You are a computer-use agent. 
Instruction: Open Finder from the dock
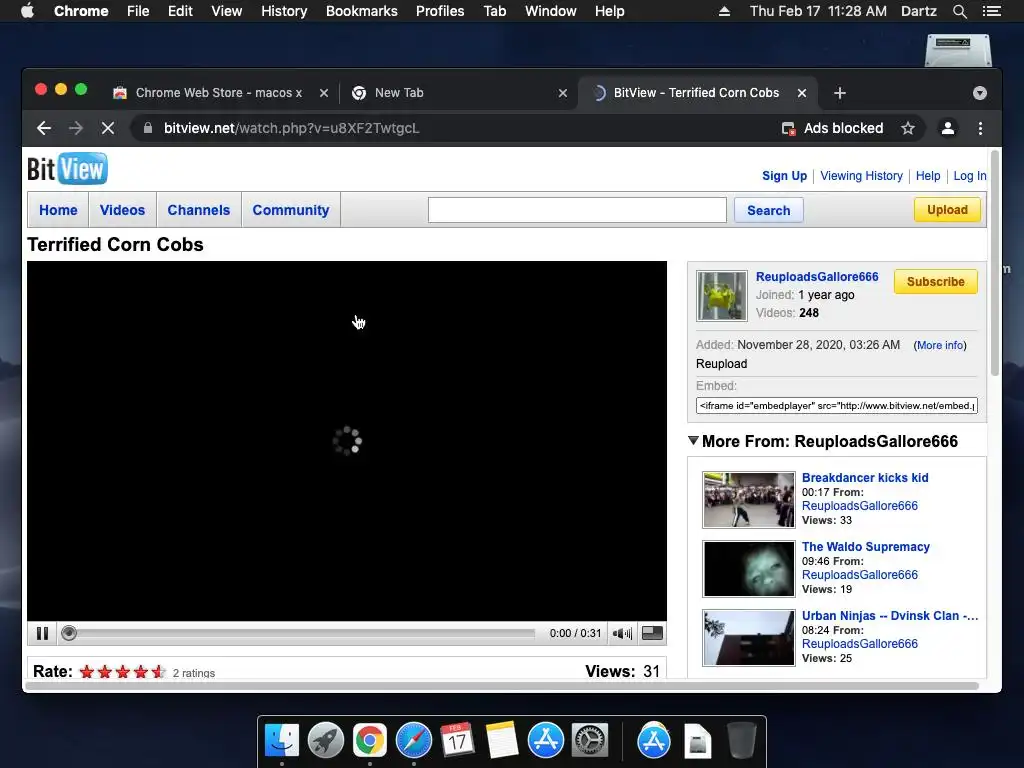281,740
